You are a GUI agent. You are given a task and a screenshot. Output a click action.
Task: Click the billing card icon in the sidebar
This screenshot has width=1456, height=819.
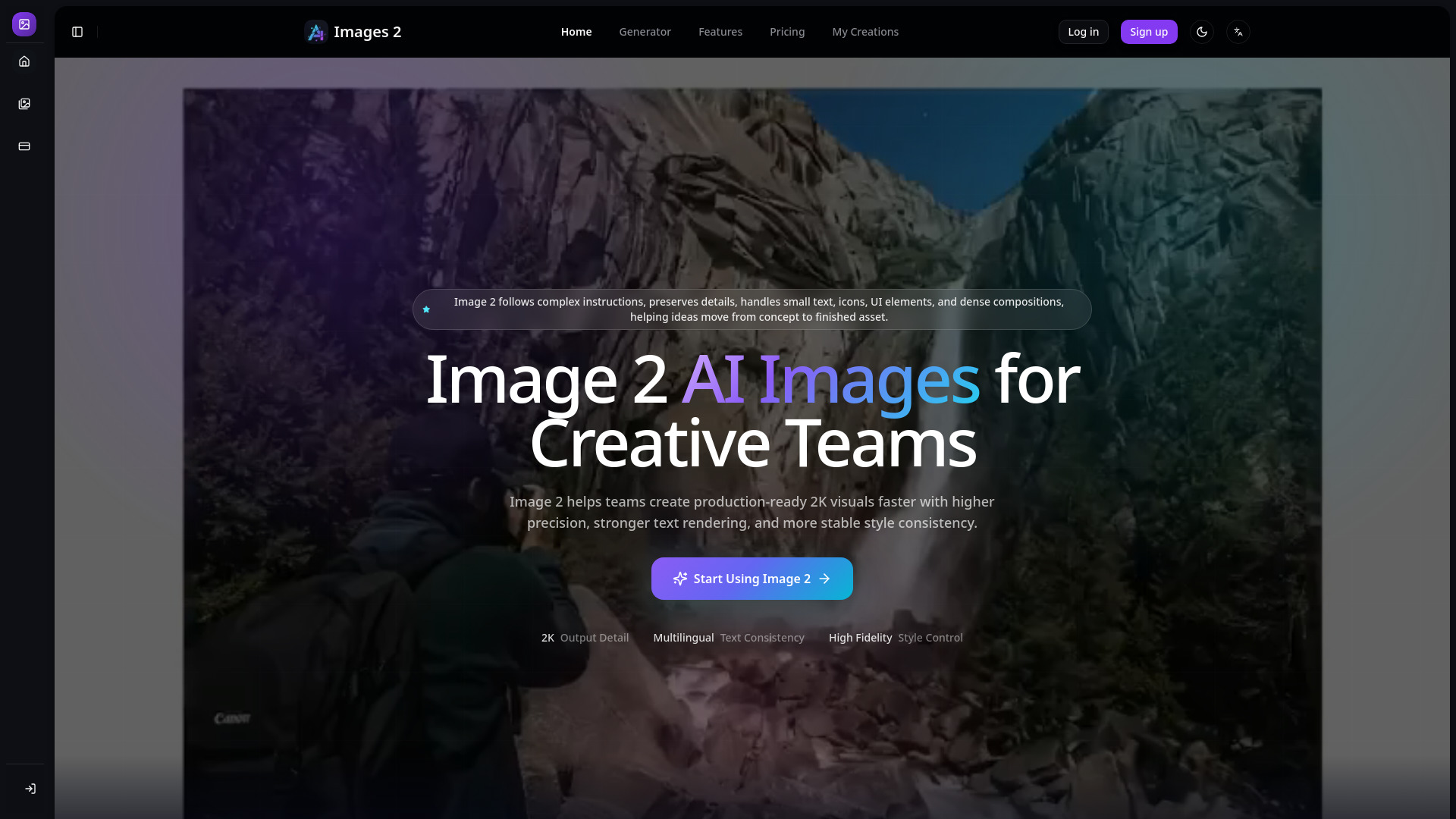pyautogui.click(x=24, y=146)
